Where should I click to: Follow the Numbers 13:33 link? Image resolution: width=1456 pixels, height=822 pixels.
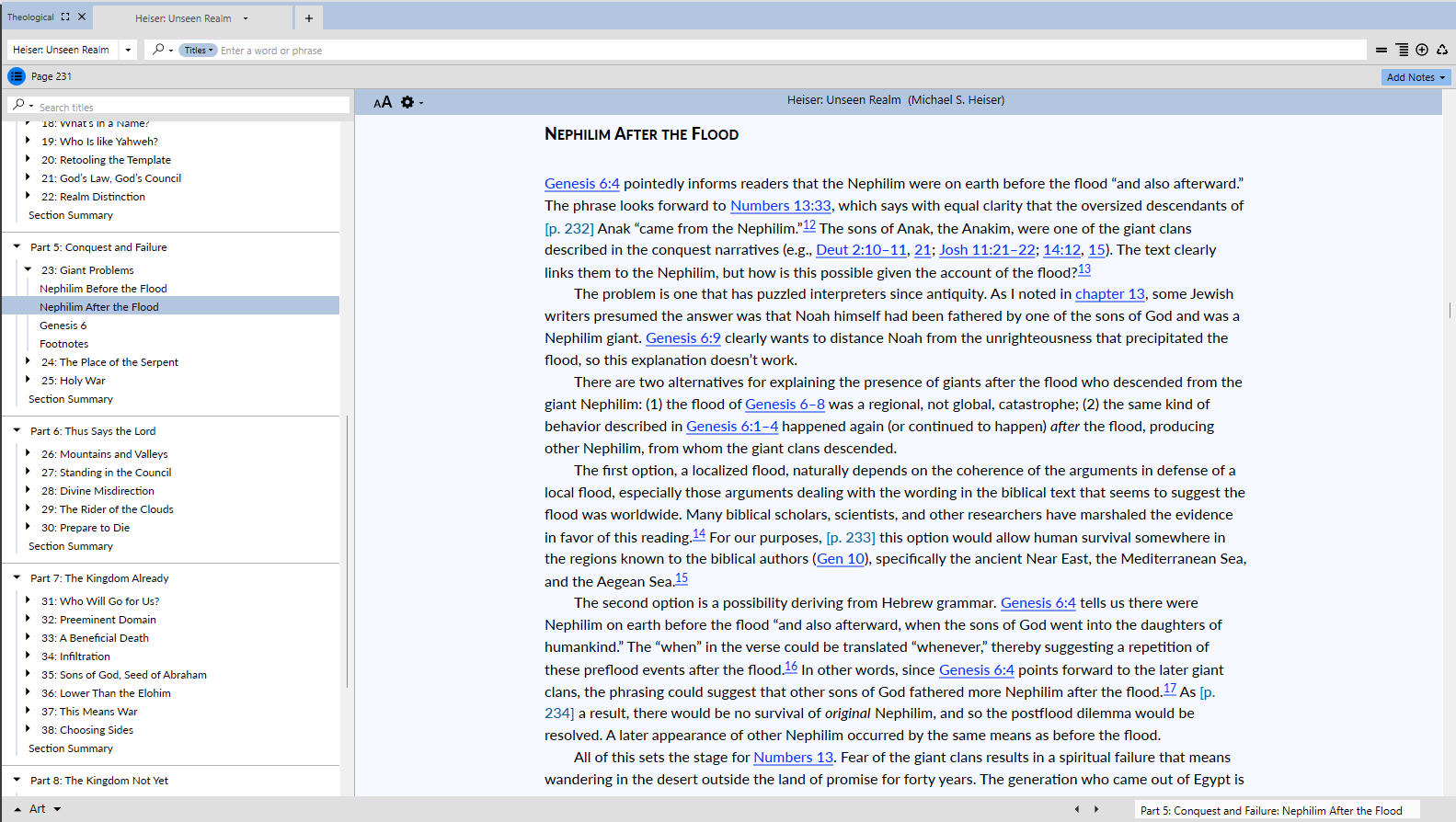[780, 206]
